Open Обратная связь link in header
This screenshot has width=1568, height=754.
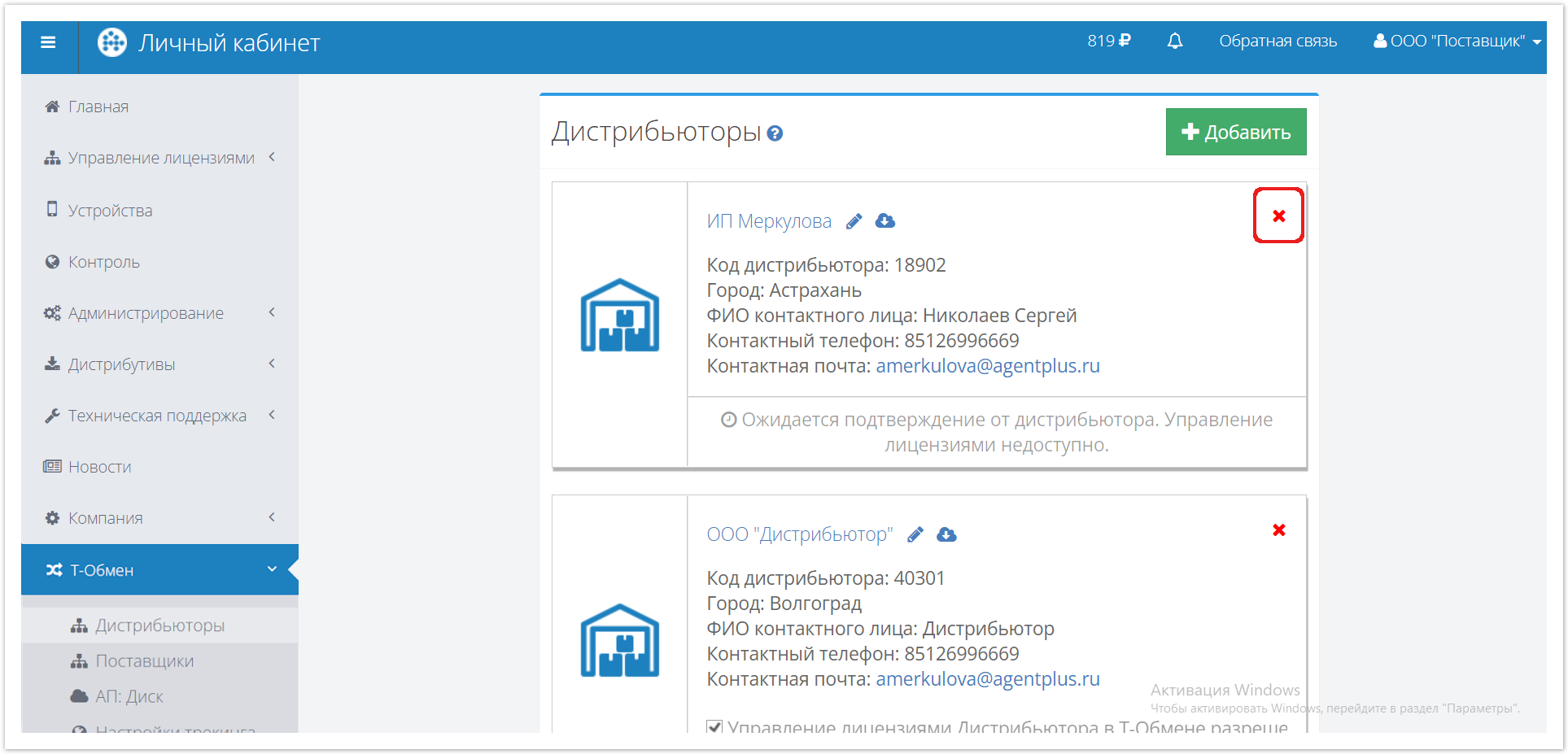[x=1278, y=41]
